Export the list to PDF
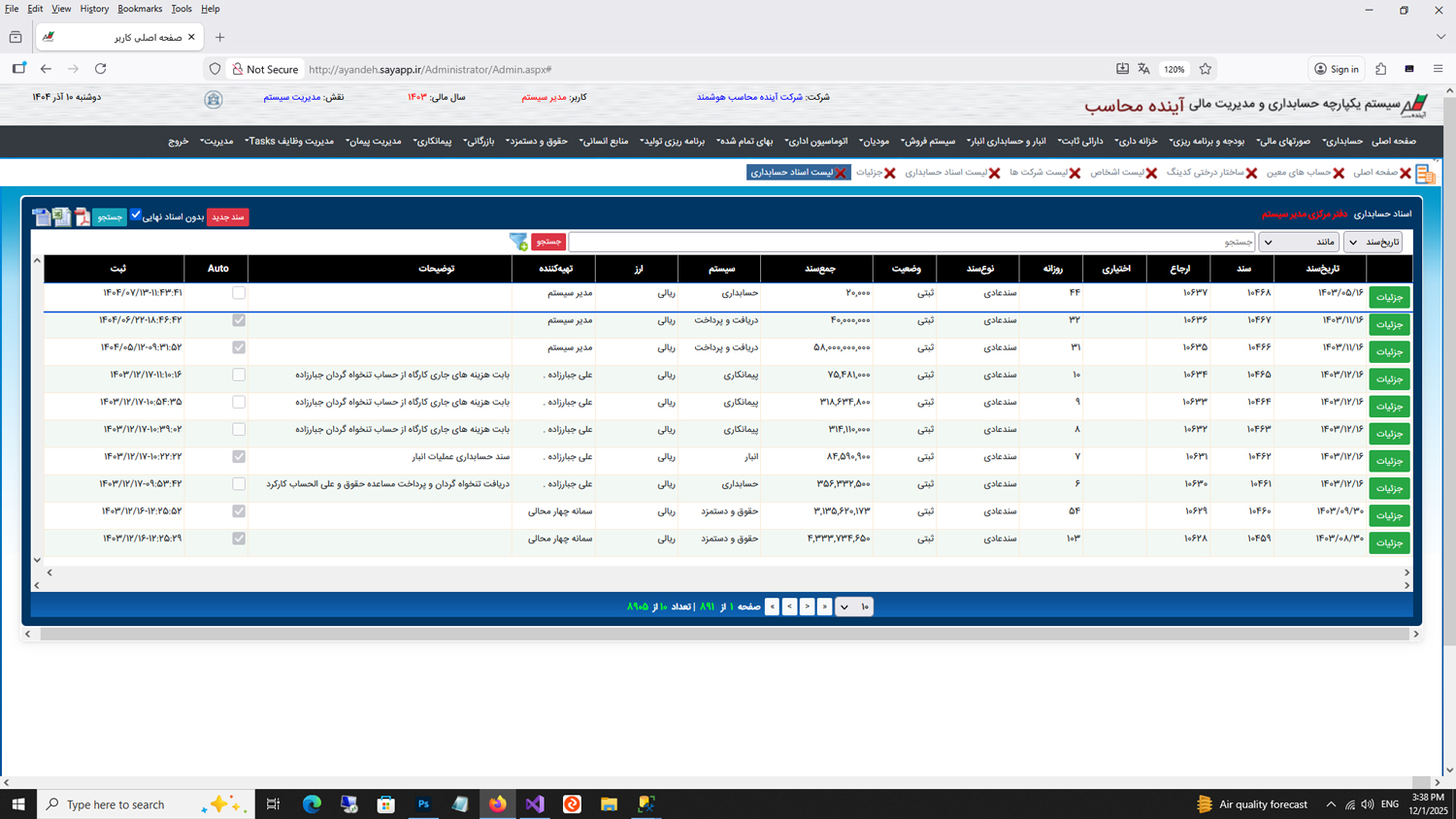This screenshot has width=1456, height=819. [x=83, y=216]
